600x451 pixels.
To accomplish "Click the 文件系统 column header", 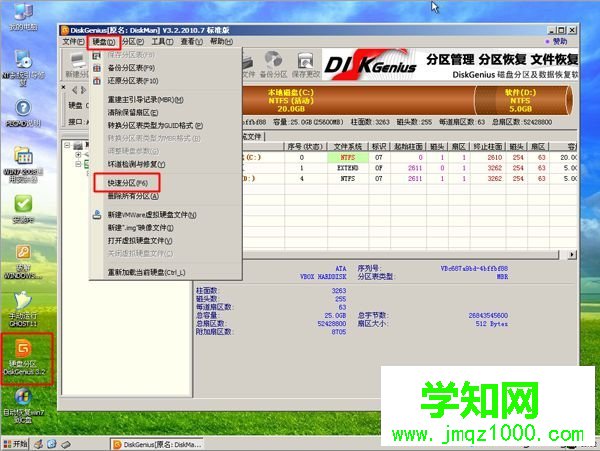I will pos(347,147).
